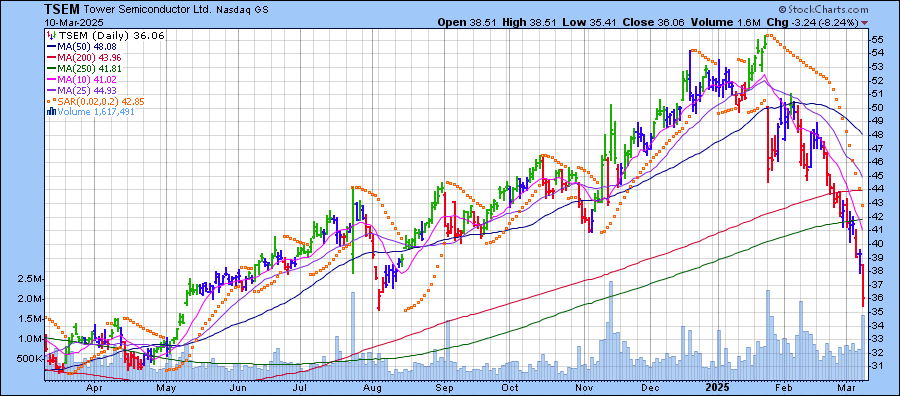Click the tallest volume bar in mid-November
The width and height of the screenshot is (900, 396).
point(611,331)
